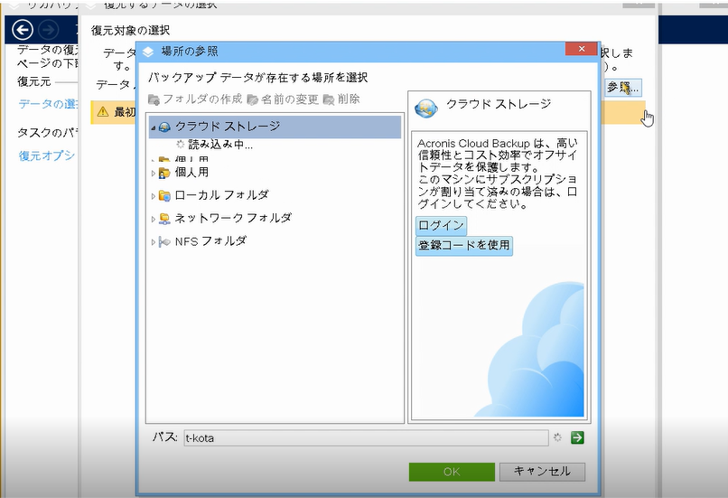Collapse the クラウド ストレージ tree node
This screenshot has height=498, width=728.
[x=153, y=127]
